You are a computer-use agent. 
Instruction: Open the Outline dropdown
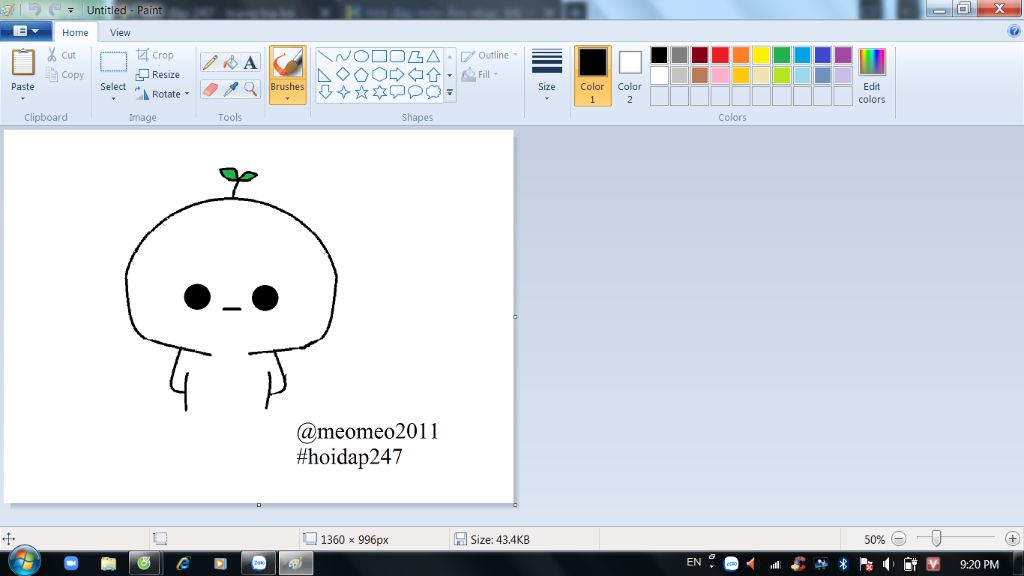(x=489, y=56)
